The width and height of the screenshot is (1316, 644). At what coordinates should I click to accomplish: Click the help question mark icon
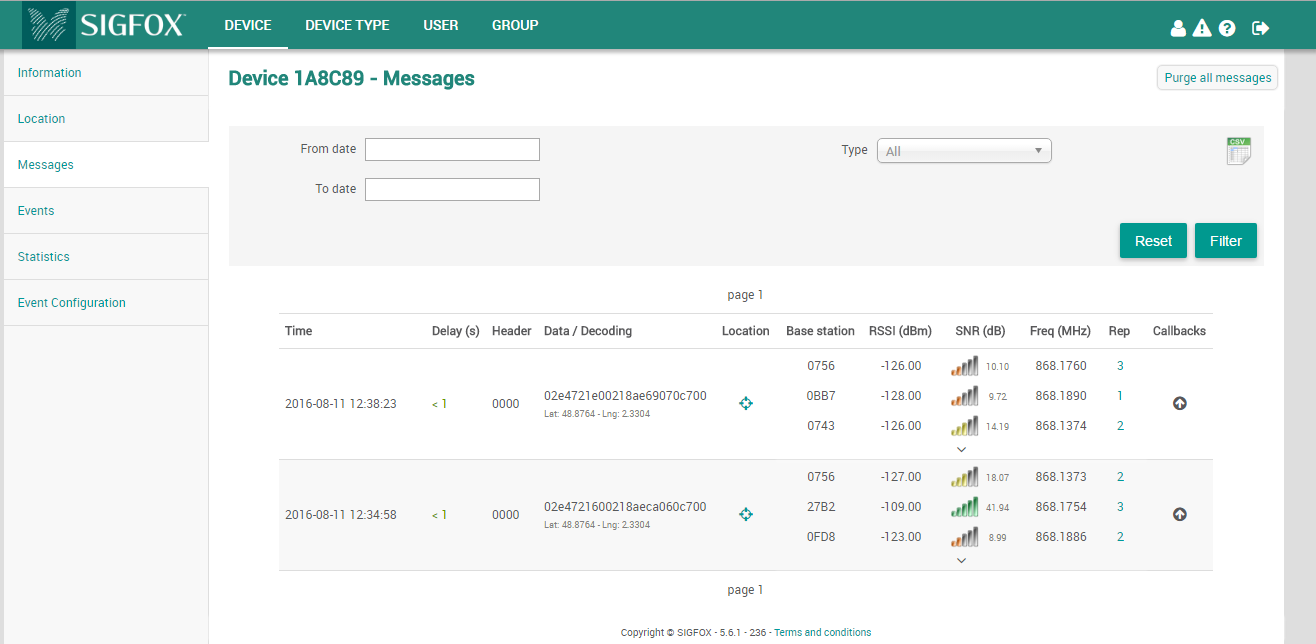pyautogui.click(x=1227, y=28)
